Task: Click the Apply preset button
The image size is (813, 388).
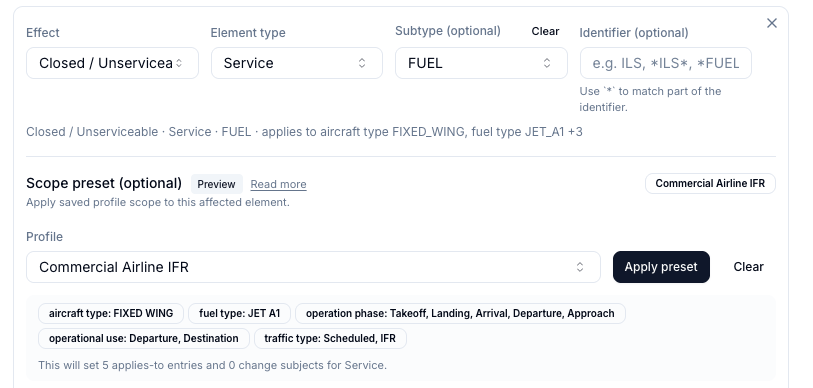Action: tap(661, 267)
